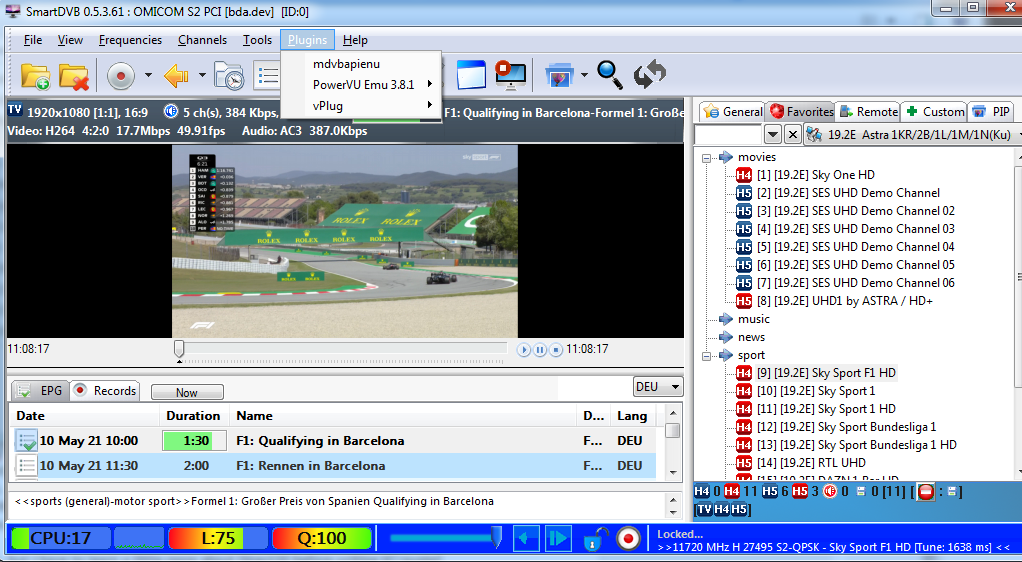
Task: Open the back arrow dropdown in toolbar
Action: pyautogui.click(x=202, y=76)
